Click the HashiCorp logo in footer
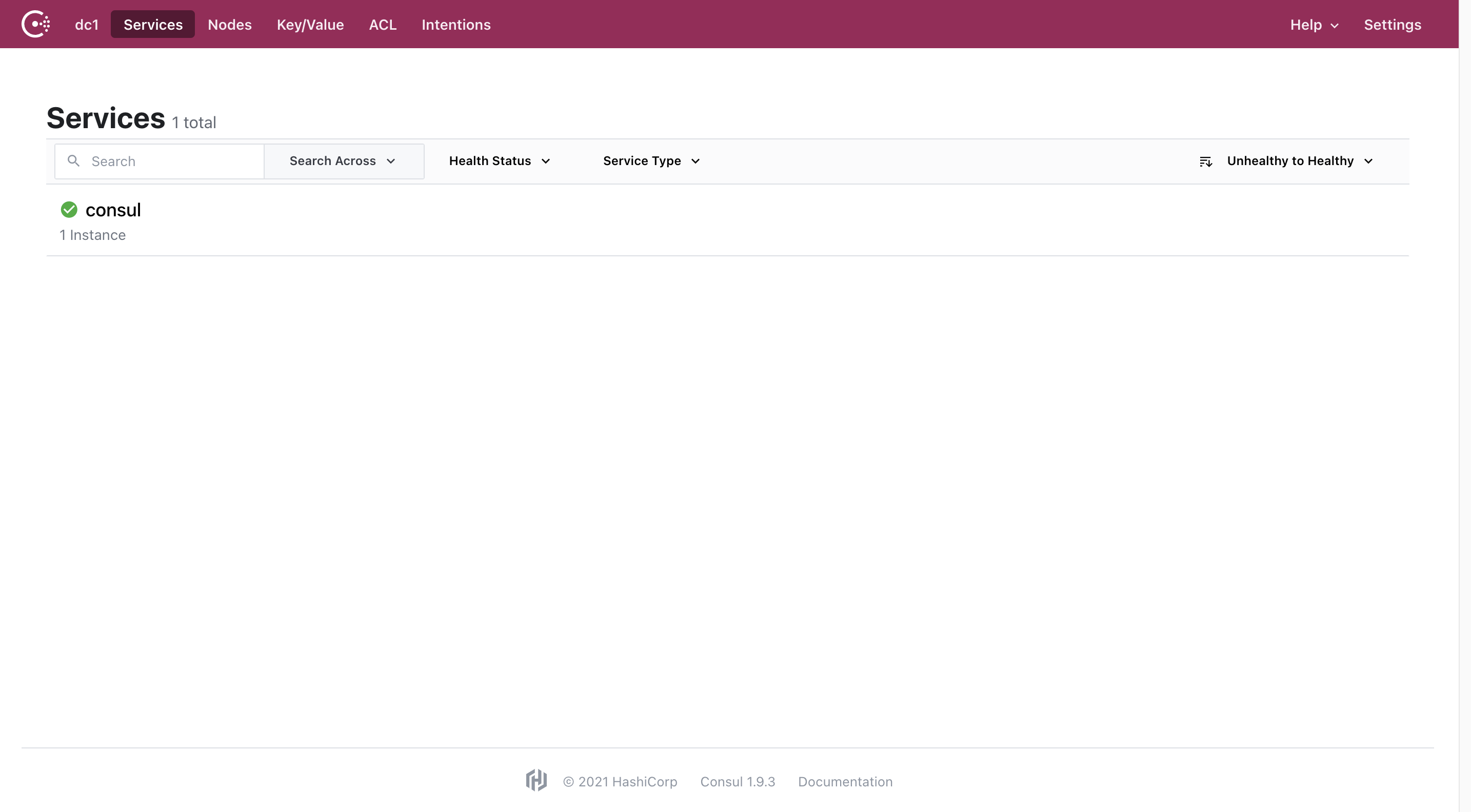 [x=536, y=780]
